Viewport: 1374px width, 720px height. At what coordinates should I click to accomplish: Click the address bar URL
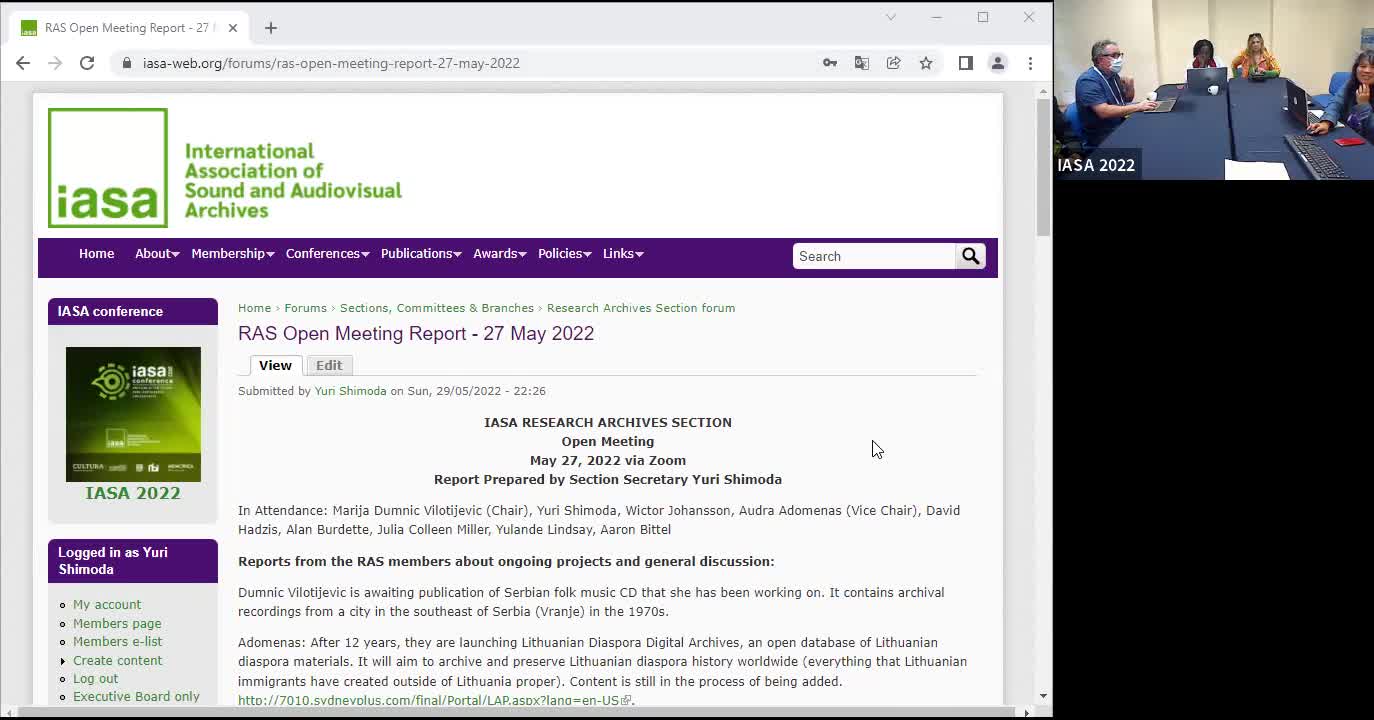(x=331, y=63)
